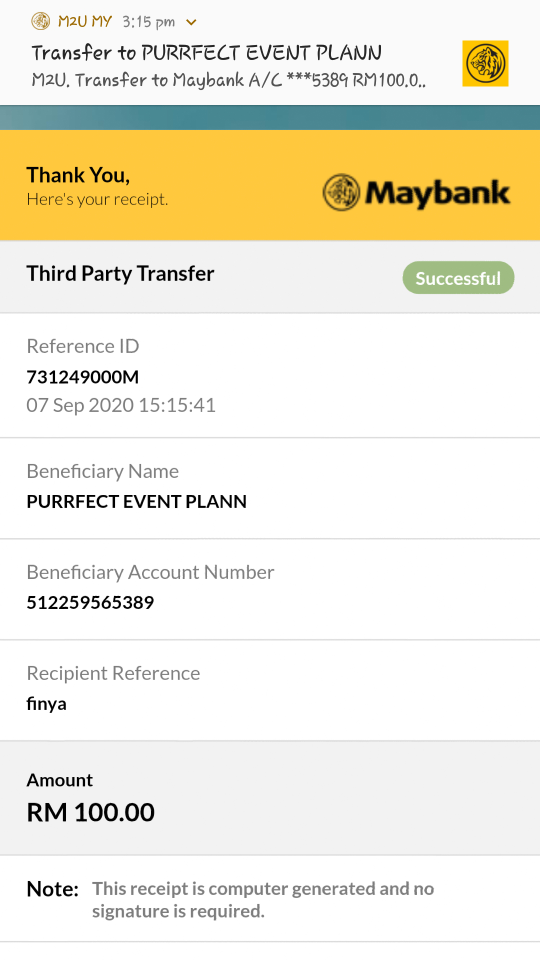Select the Third Party Transfer heading

pos(120,273)
